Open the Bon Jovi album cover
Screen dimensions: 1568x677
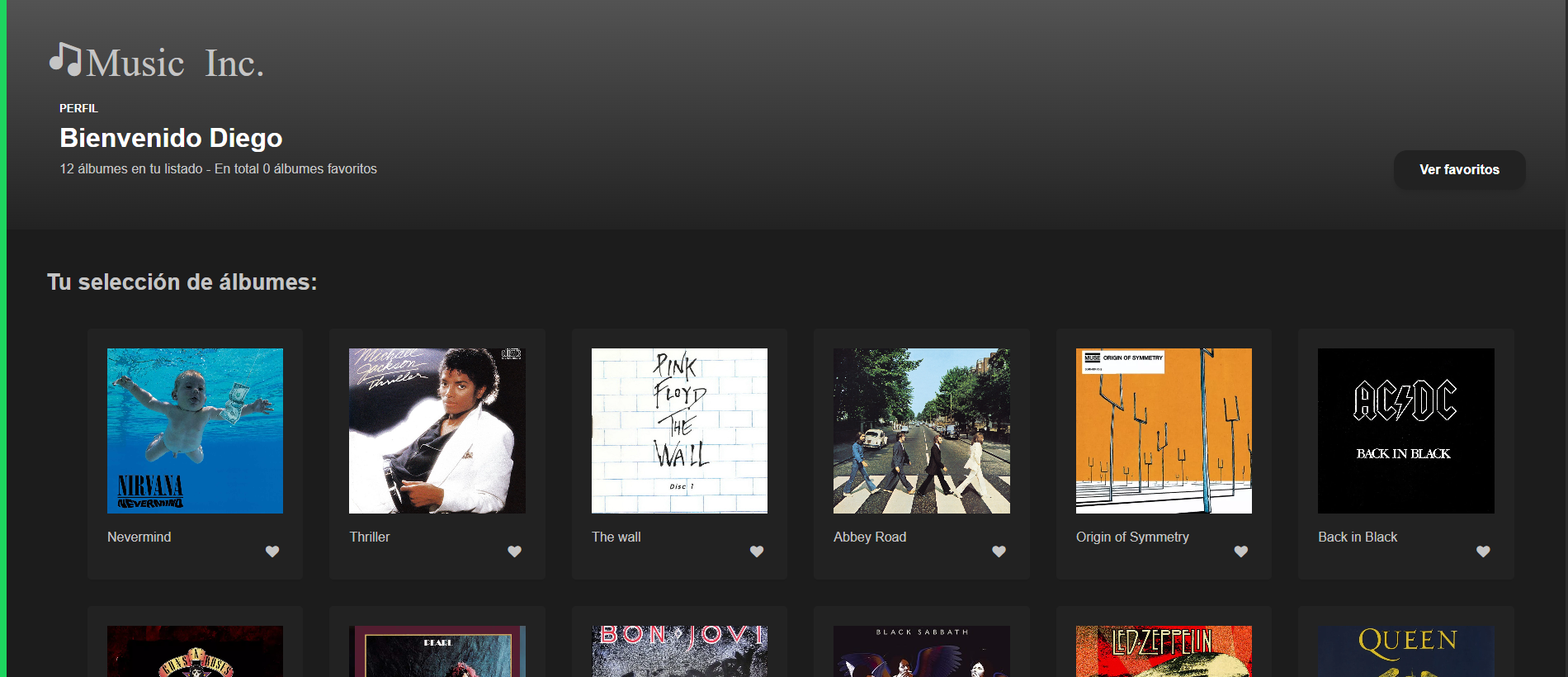(679, 651)
